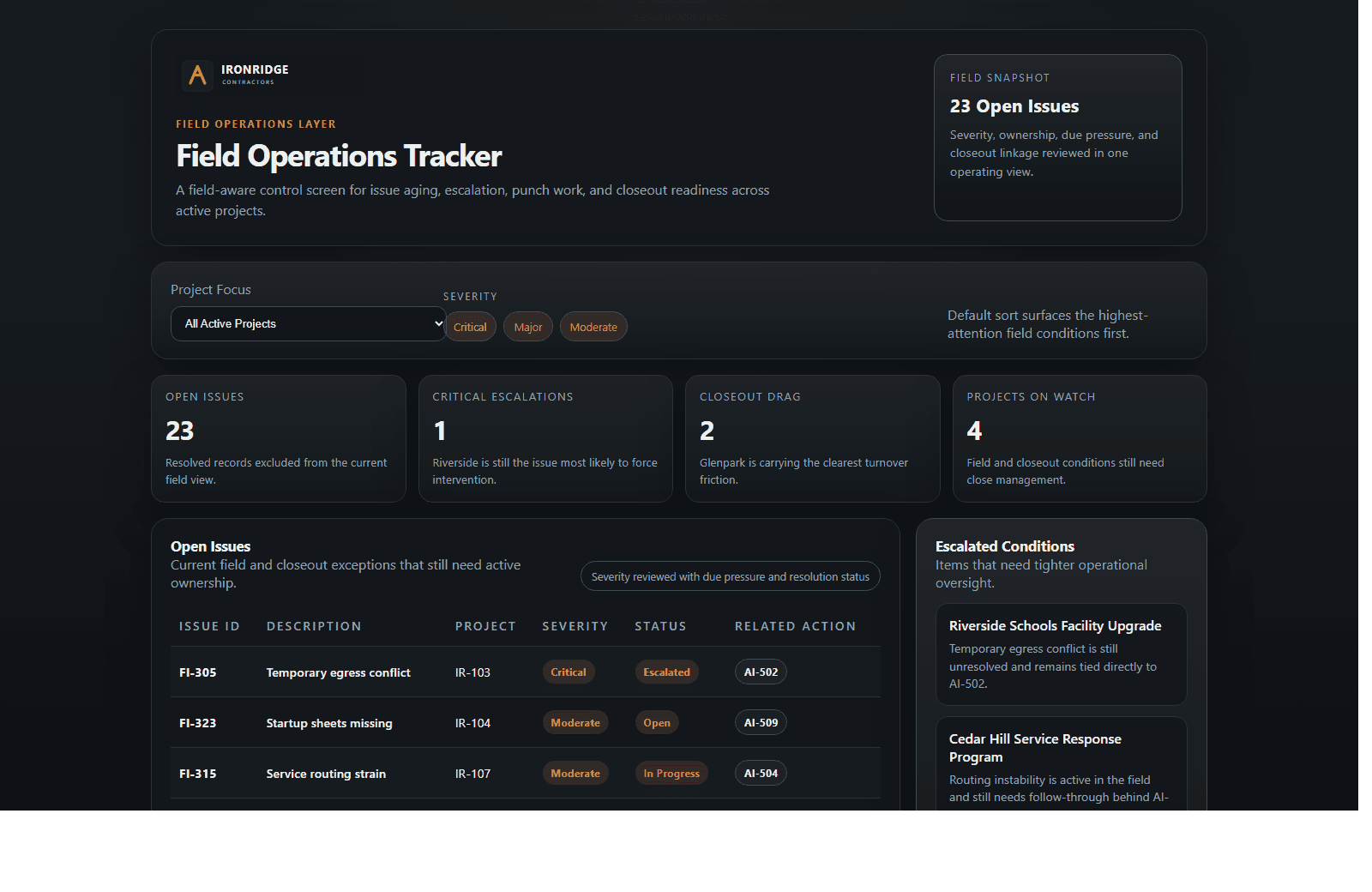The width and height of the screenshot is (1372, 892).
Task: Click the Severity reviewed resolution status pill
Action: pyautogui.click(x=730, y=576)
